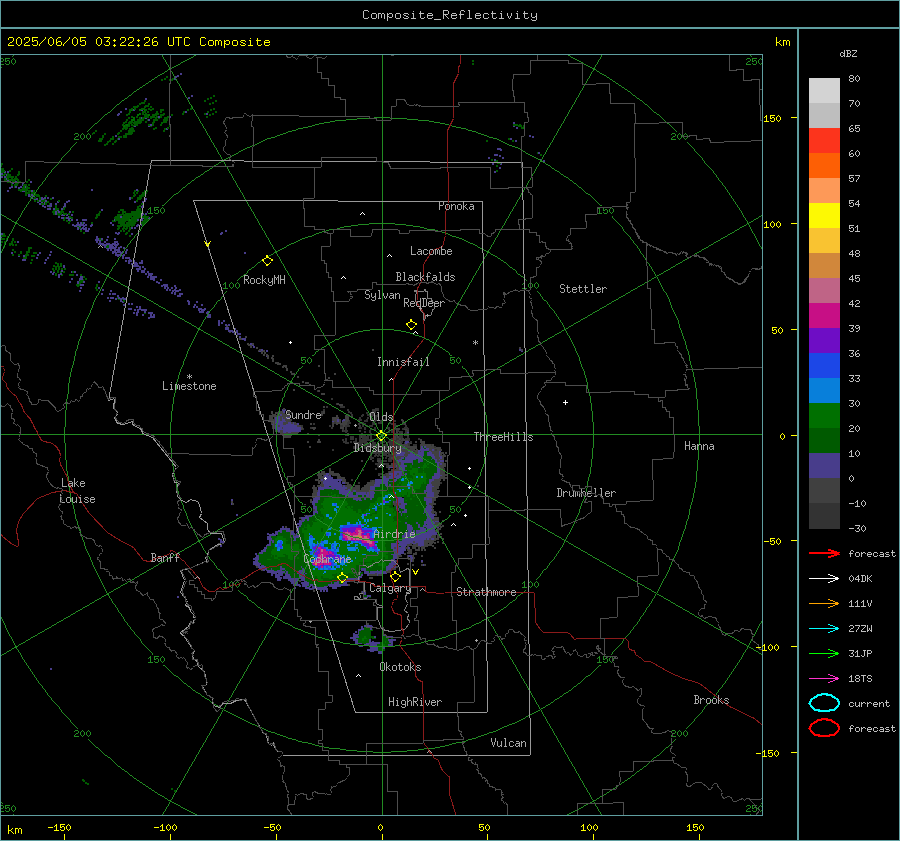The image size is (900, 841).
Task: Click the Innisfail city label
Action: [x=403, y=362]
